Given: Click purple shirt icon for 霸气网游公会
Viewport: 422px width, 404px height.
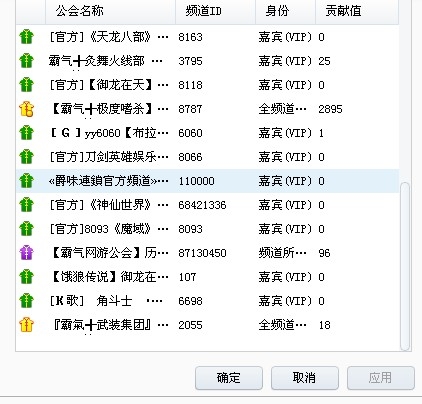Looking at the screenshot, I should 26,253.
